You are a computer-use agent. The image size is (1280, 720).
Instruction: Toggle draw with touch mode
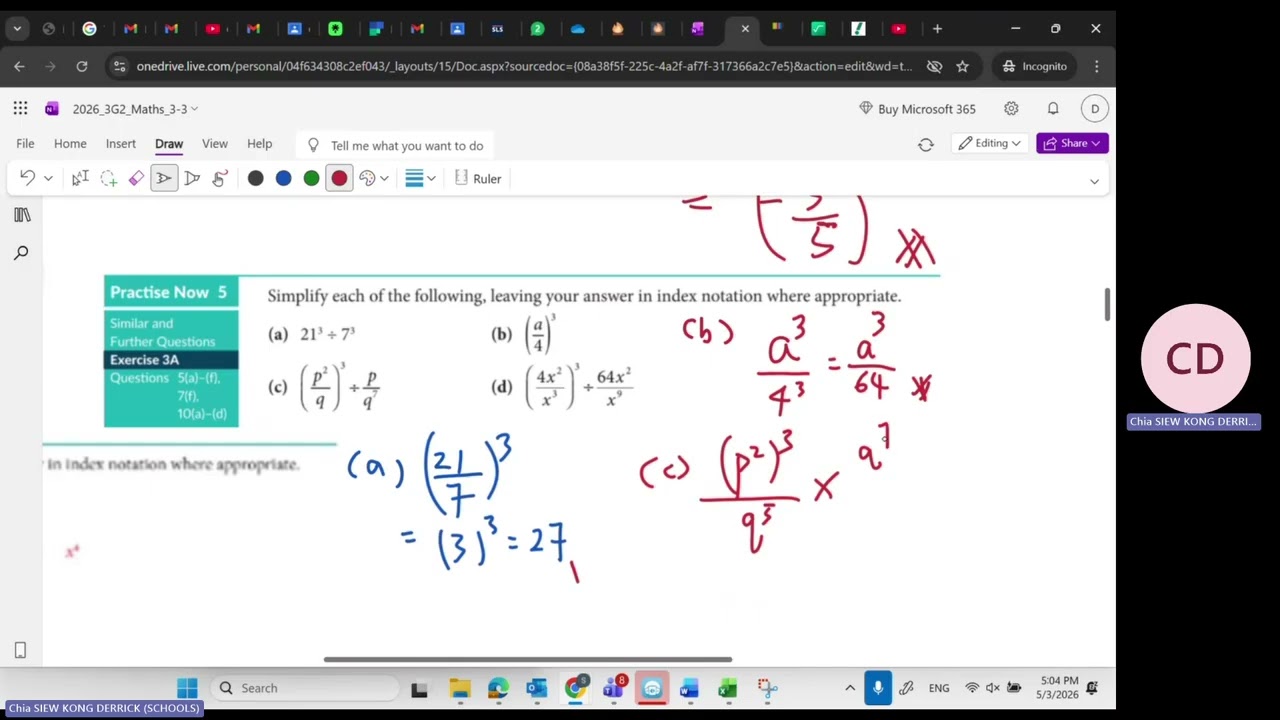coord(219,178)
